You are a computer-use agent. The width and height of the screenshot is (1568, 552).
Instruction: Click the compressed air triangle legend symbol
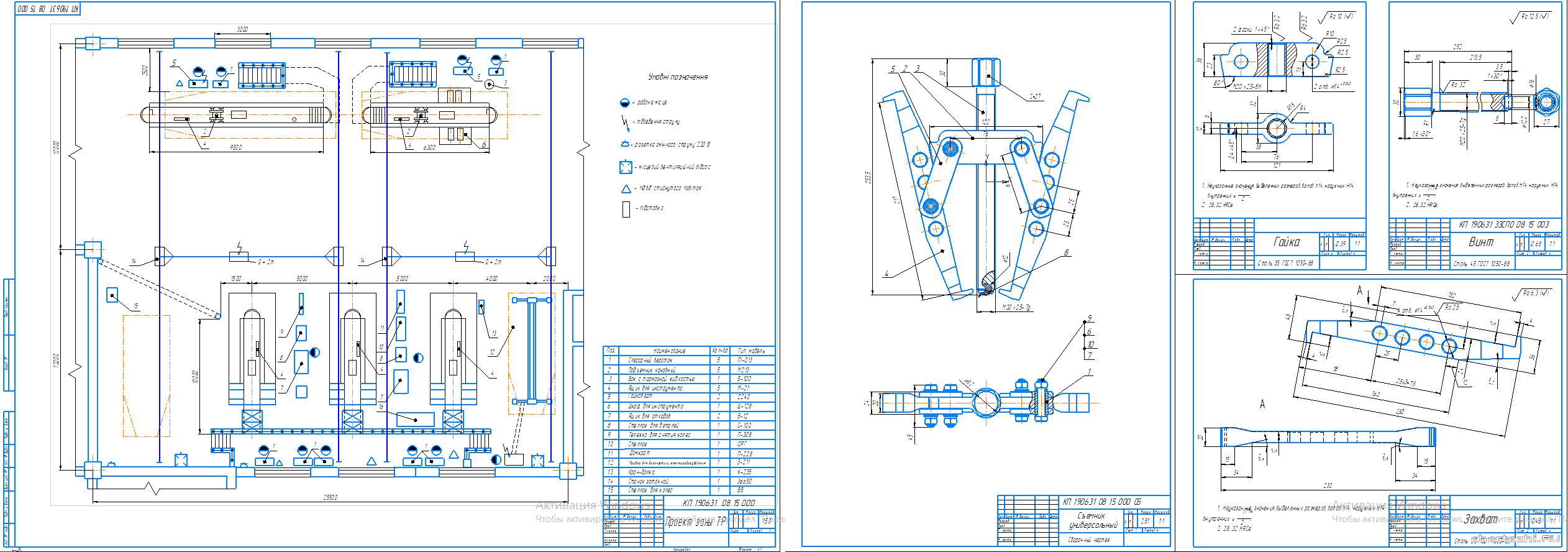pos(626,188)
